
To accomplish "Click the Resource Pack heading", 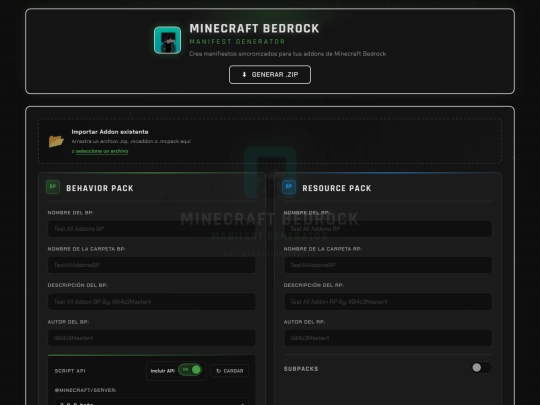I will coord(337,188).
